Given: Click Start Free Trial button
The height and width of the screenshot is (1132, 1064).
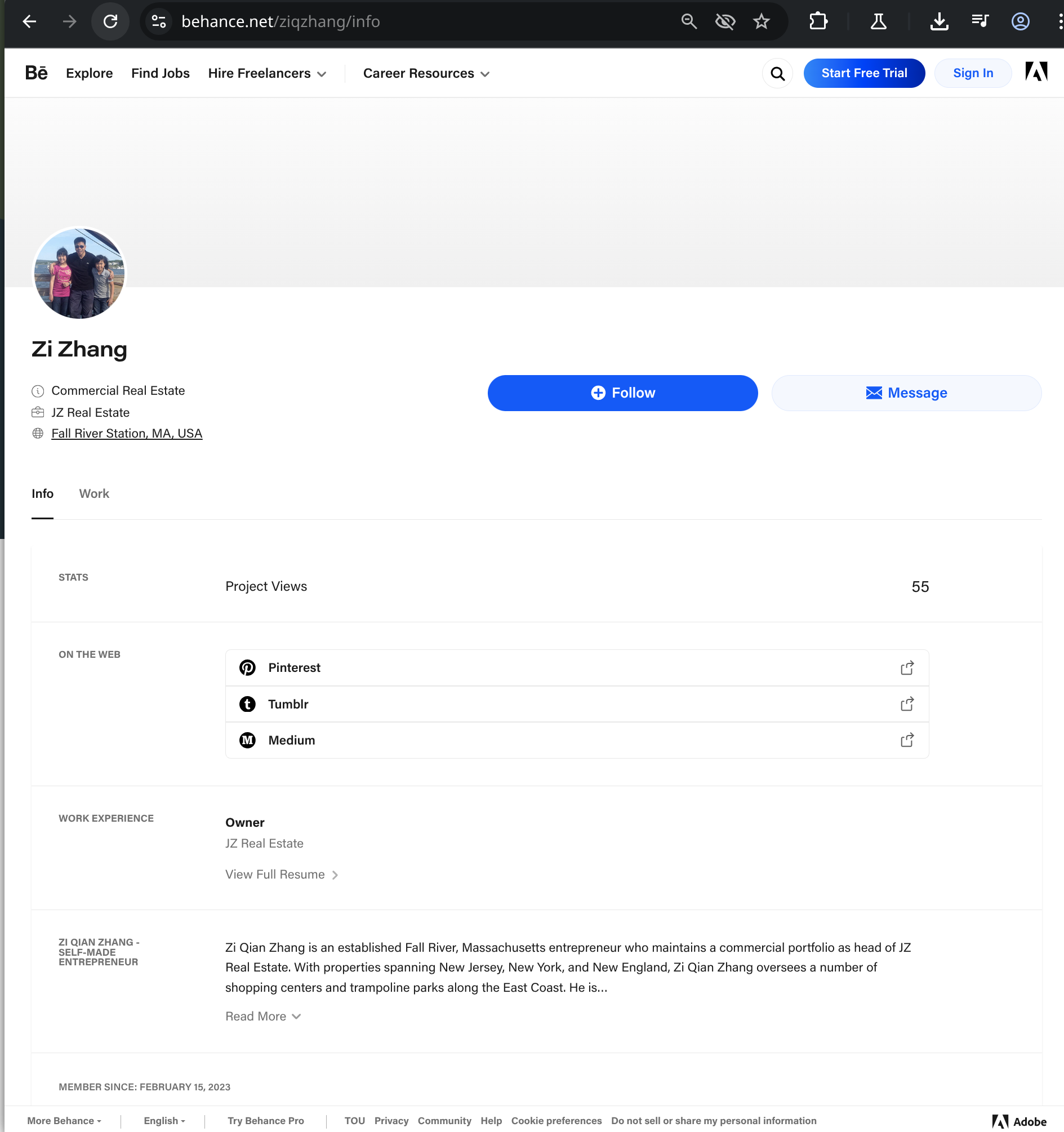Looking at the screenshot, I should click(864, 73).
